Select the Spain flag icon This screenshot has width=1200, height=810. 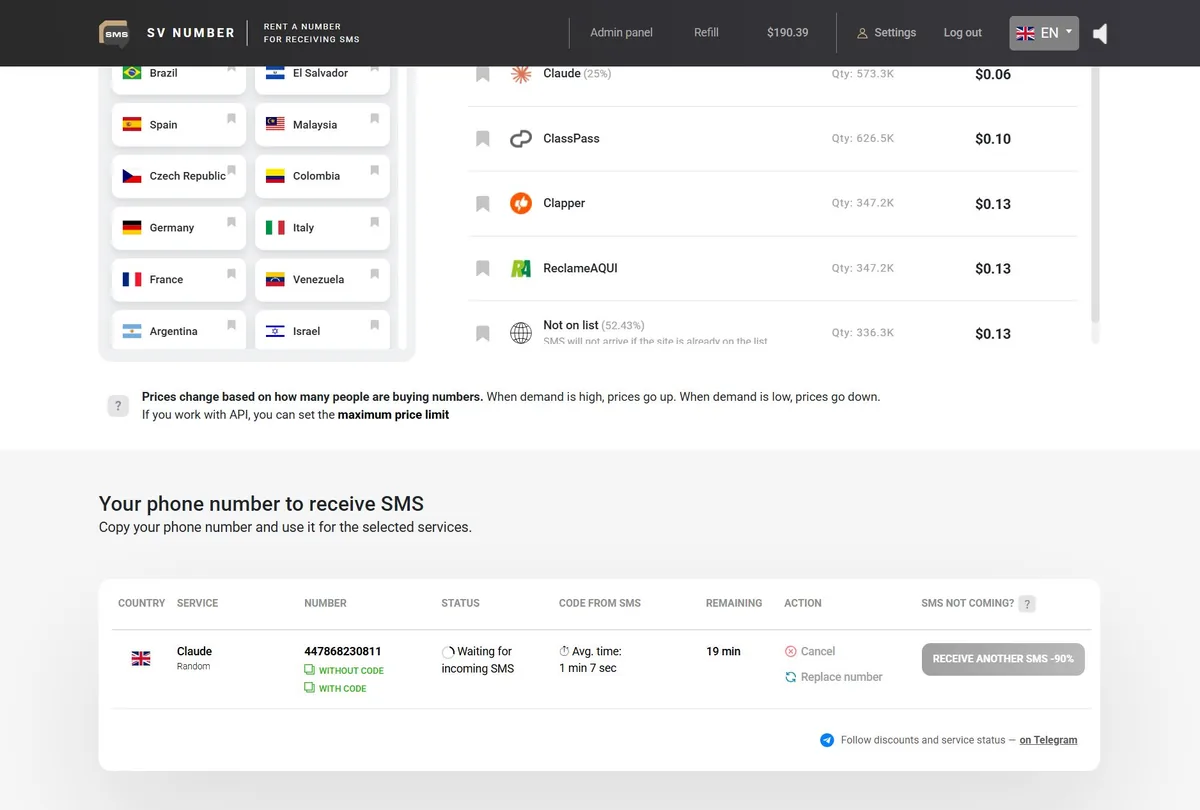click(x=132, y=125)
